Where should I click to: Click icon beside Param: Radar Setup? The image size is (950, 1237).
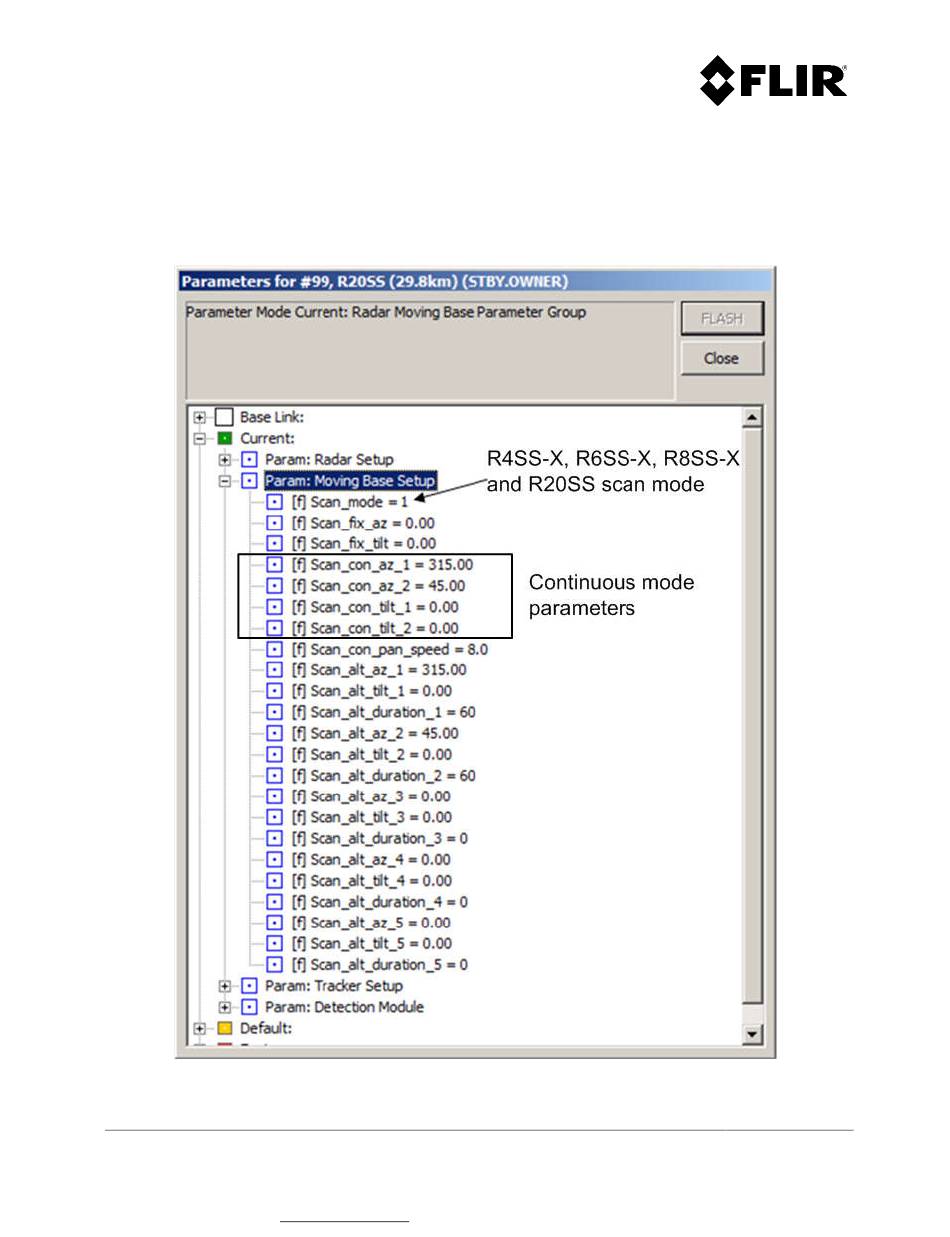point(250,460)
